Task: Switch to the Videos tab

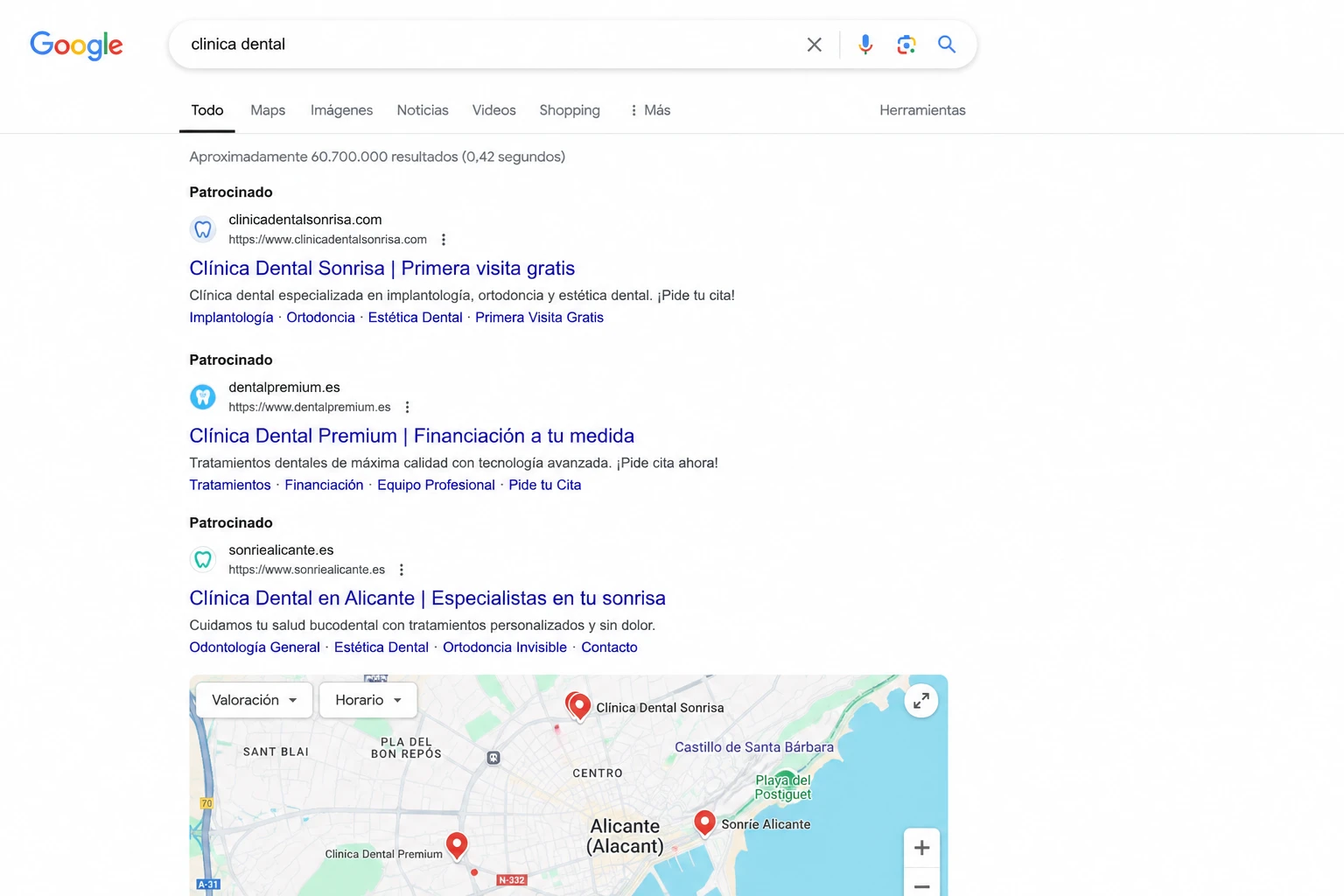Action: click(494, 110)
